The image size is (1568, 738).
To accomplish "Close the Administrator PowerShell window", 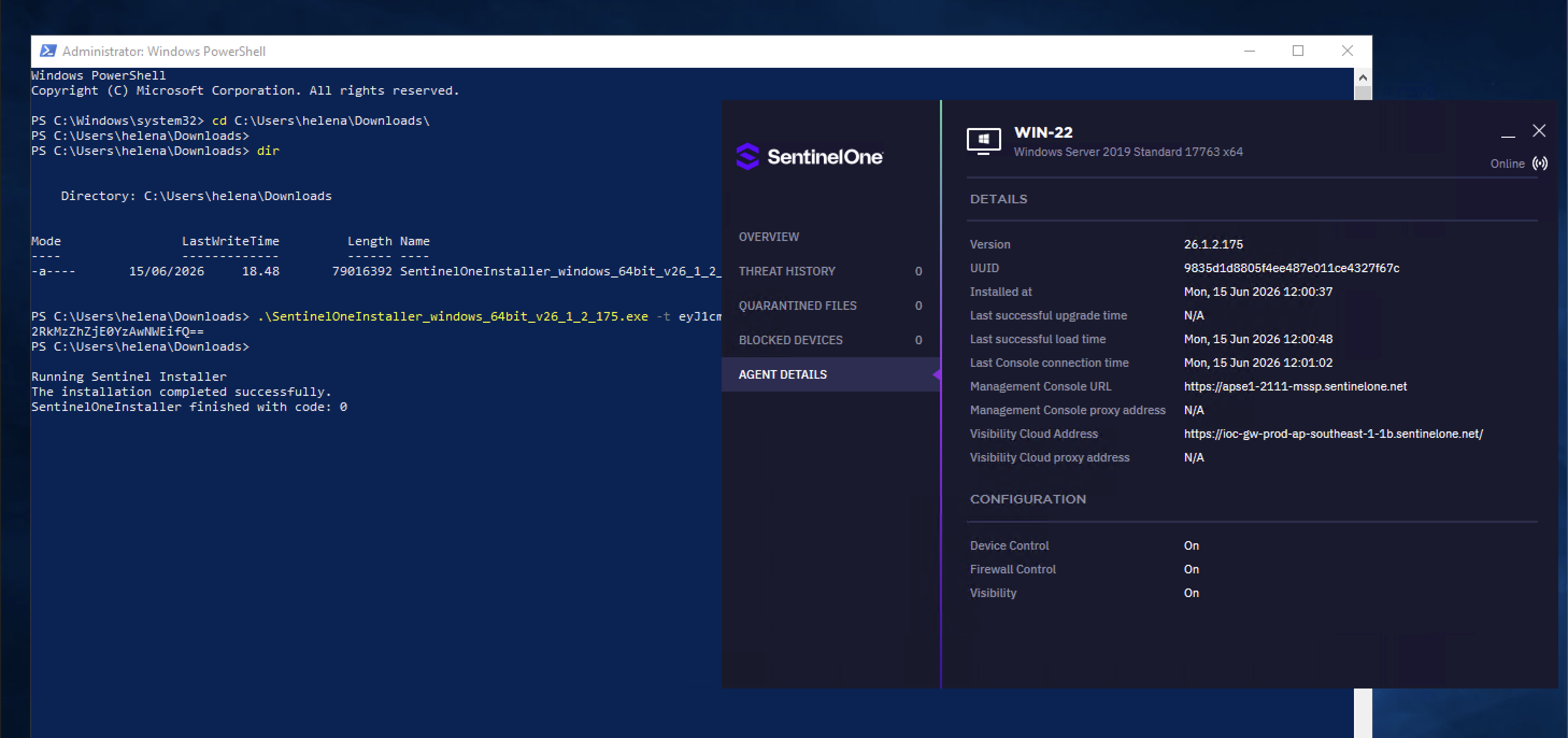I will point(1346,51).
